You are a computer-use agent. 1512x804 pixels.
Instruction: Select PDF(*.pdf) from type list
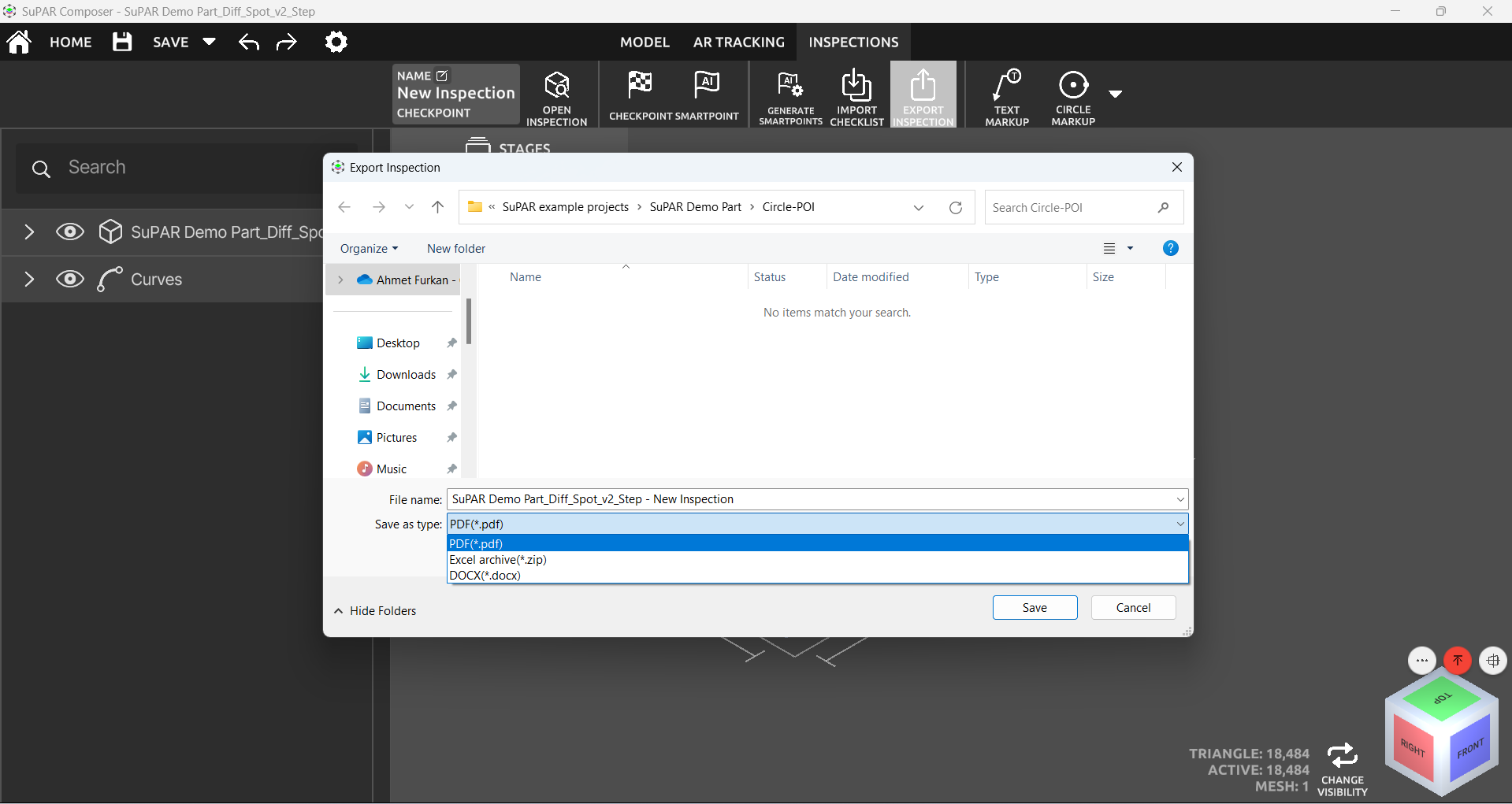(x=817, y=543)
